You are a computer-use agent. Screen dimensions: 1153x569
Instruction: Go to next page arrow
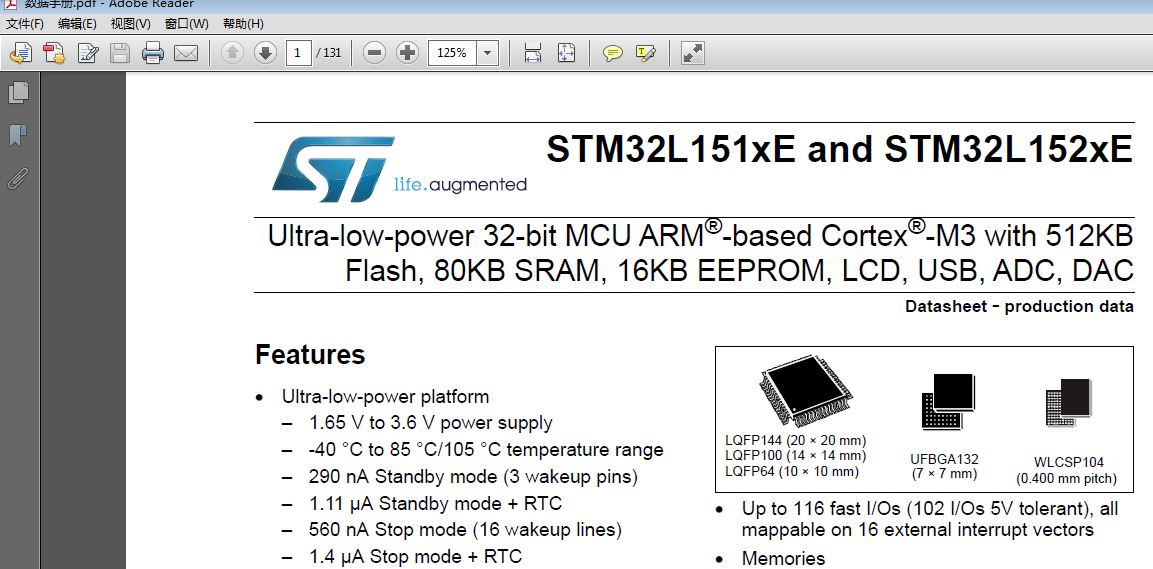(x=265, y=53)
